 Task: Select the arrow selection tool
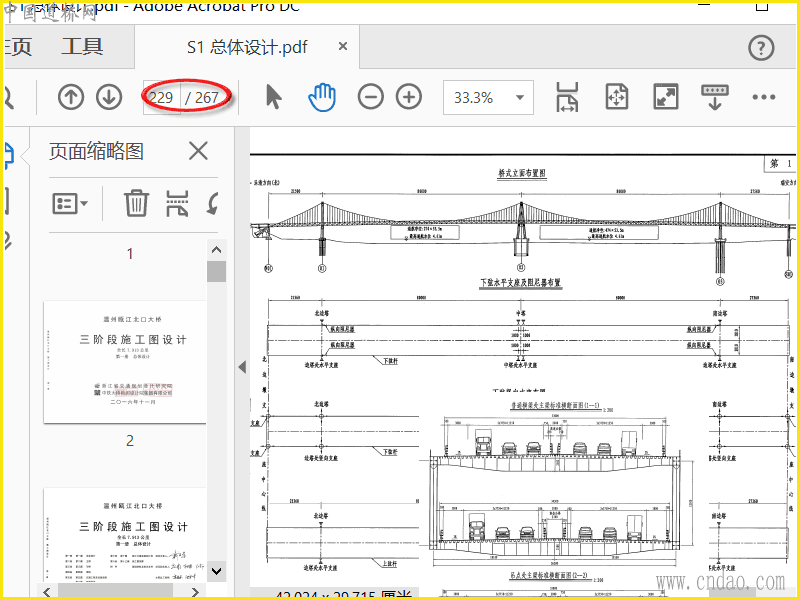pos(273,97)
